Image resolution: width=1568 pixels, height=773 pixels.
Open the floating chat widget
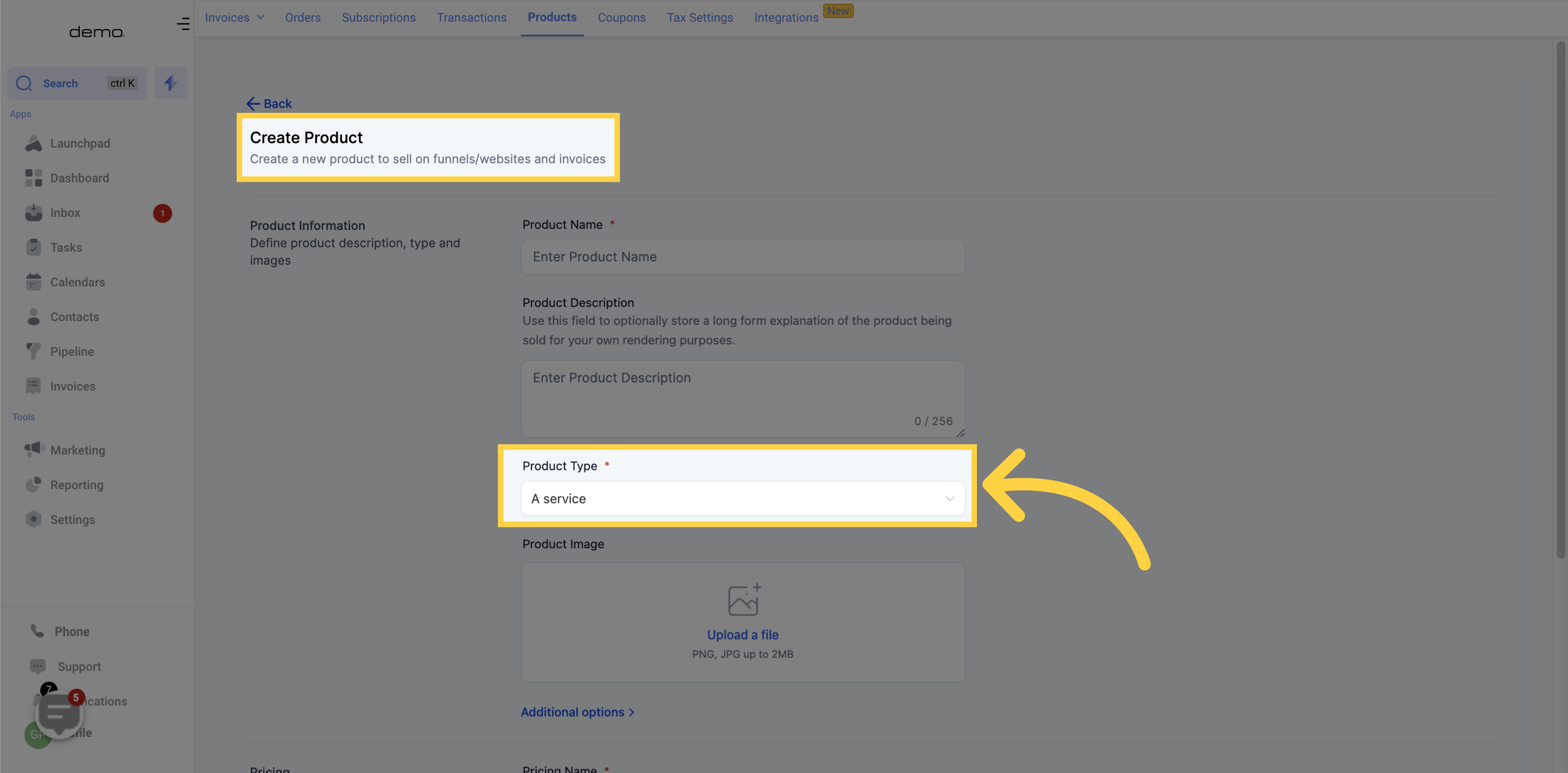[x=59, y=714]
